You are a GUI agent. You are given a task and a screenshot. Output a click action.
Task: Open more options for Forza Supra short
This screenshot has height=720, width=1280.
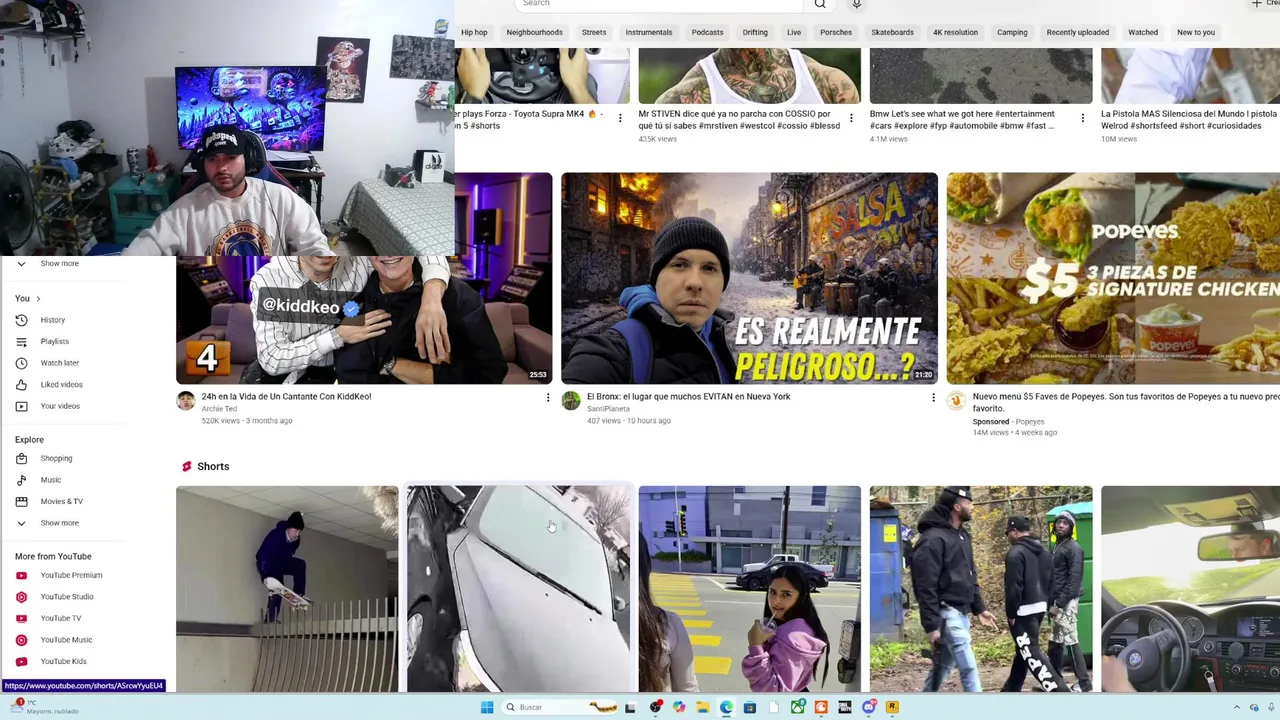pyautogui.click(x=620, y=119)
